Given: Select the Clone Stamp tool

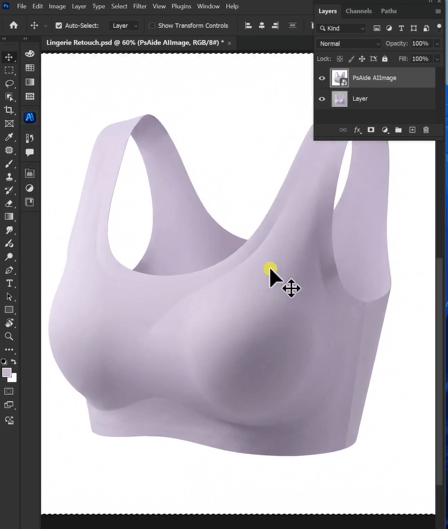Looking at the screenshot, I should [9, 177].
